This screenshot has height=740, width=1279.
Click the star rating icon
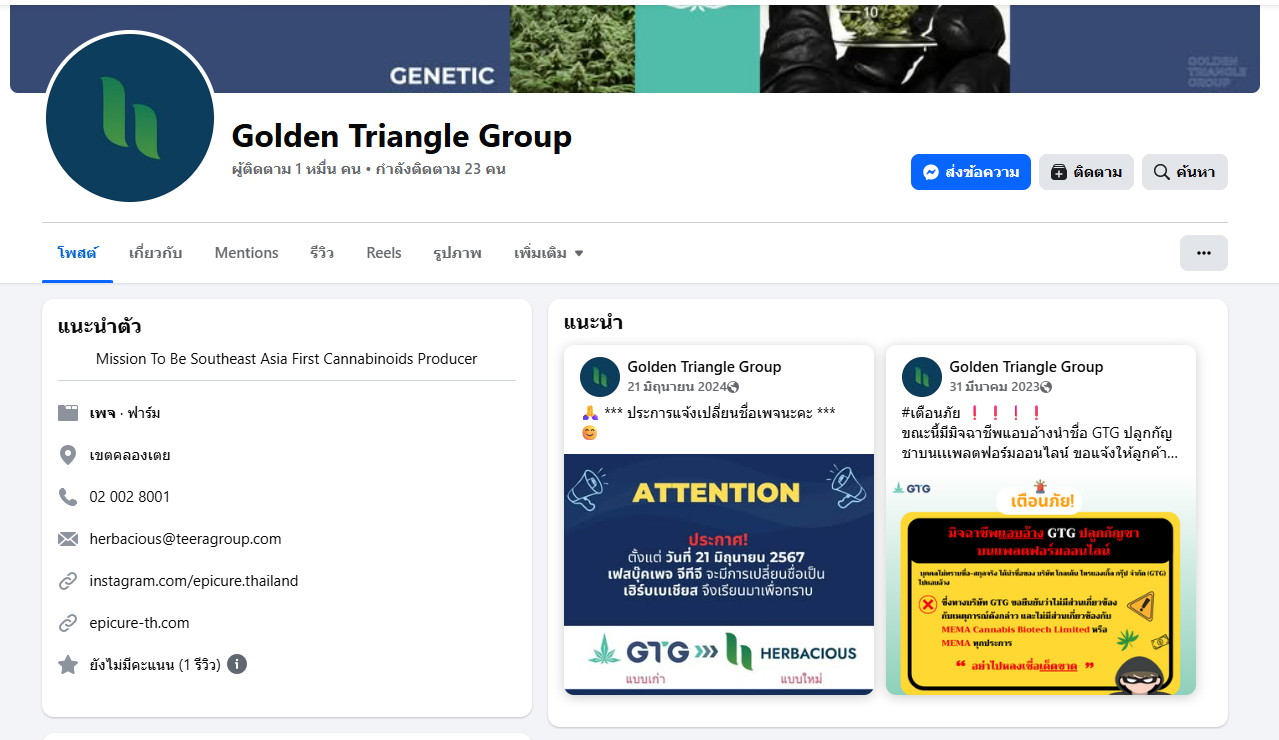pos(68,665)
